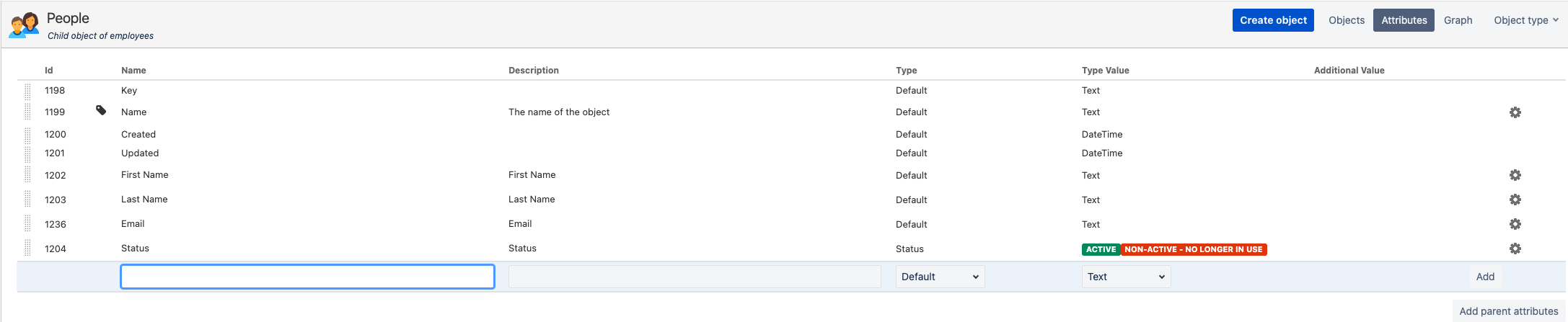Viewport: 1568px width, 322px height.
Task: Focus the new attribute name field
Action: coord(307,277)
